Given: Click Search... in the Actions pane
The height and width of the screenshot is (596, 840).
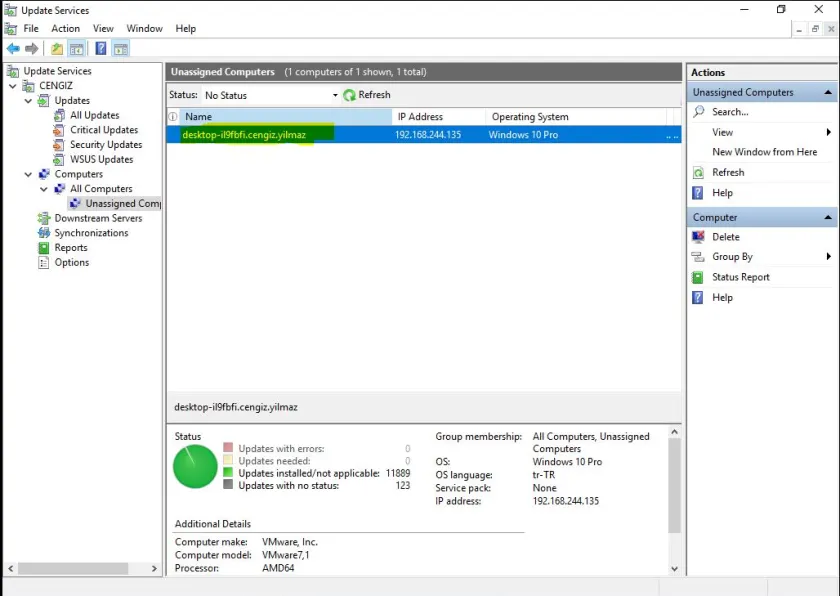Looking at the screenshot, I should pos(730,112).
